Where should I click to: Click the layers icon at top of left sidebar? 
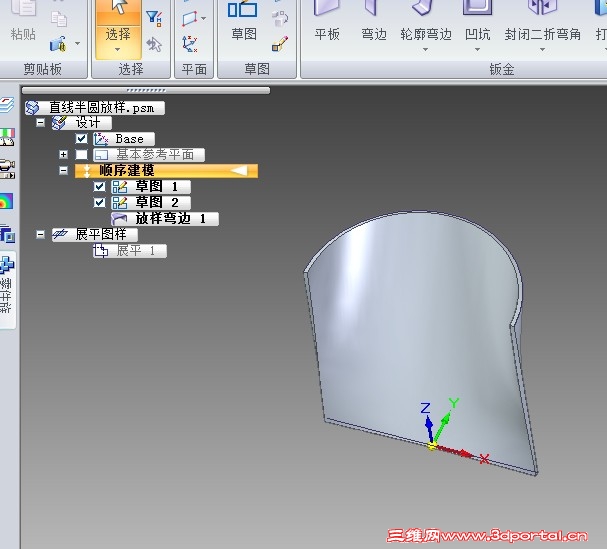7,105
